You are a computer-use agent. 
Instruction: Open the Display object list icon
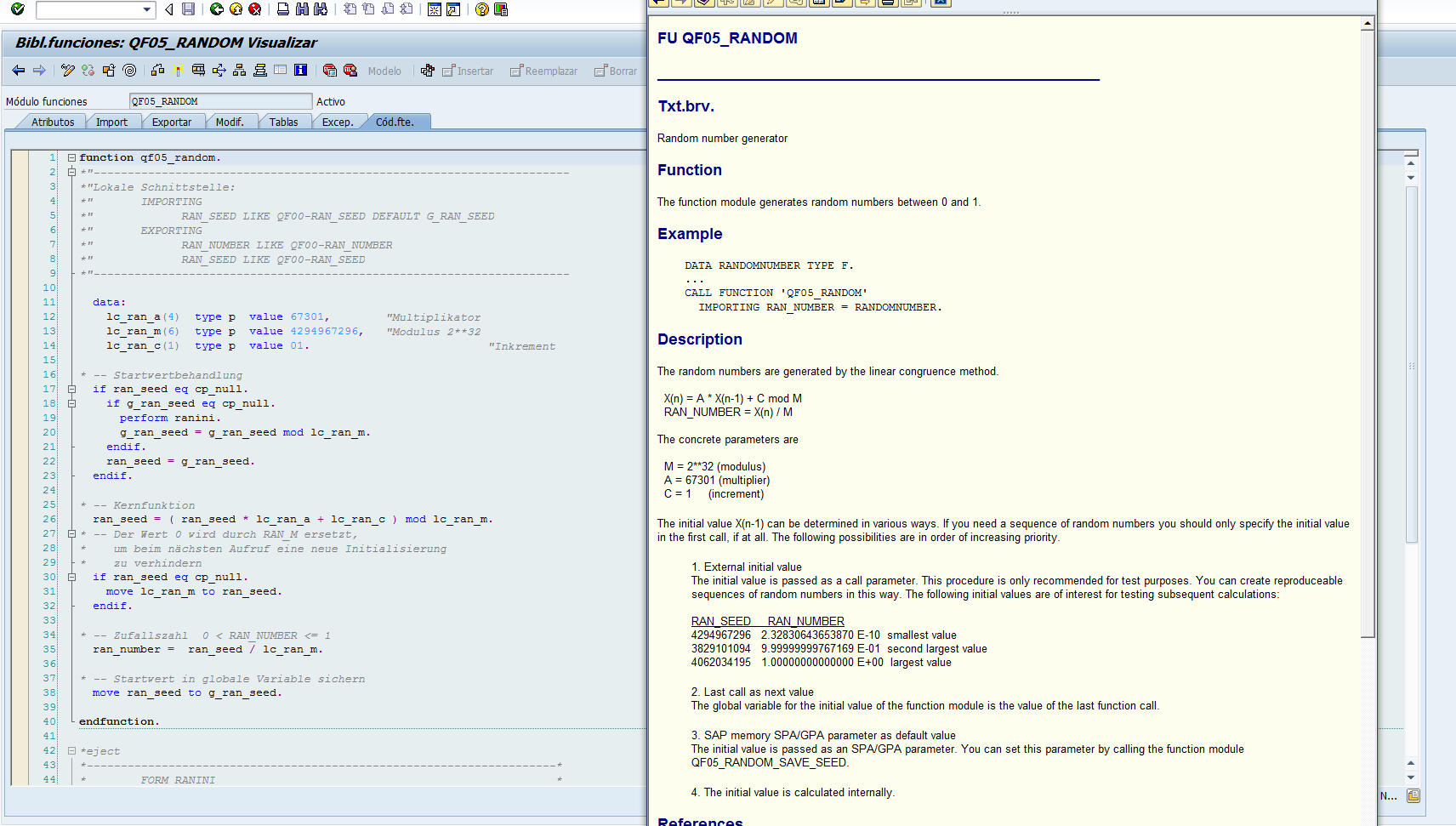[240, 71]
